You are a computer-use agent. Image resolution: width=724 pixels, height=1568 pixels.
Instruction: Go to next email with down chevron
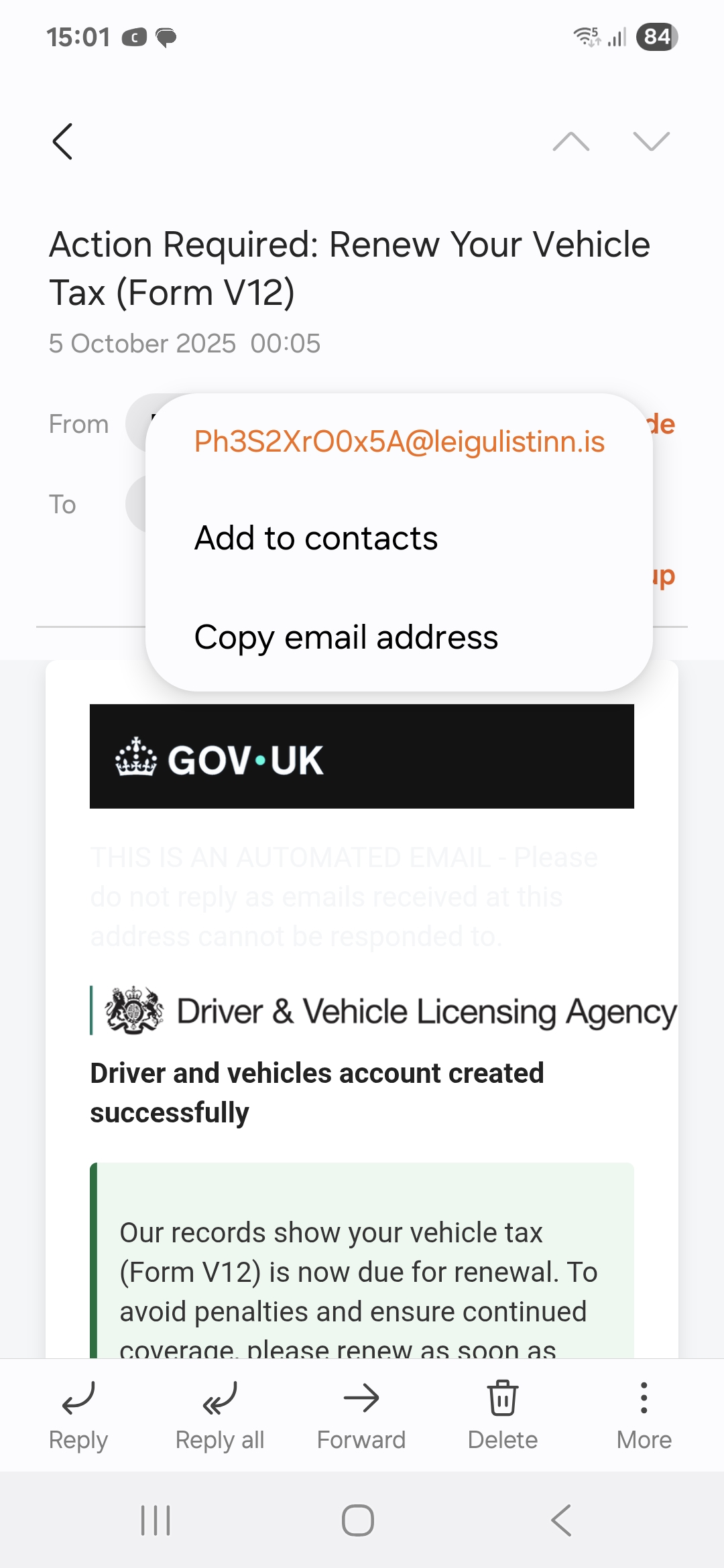(651, 141)
